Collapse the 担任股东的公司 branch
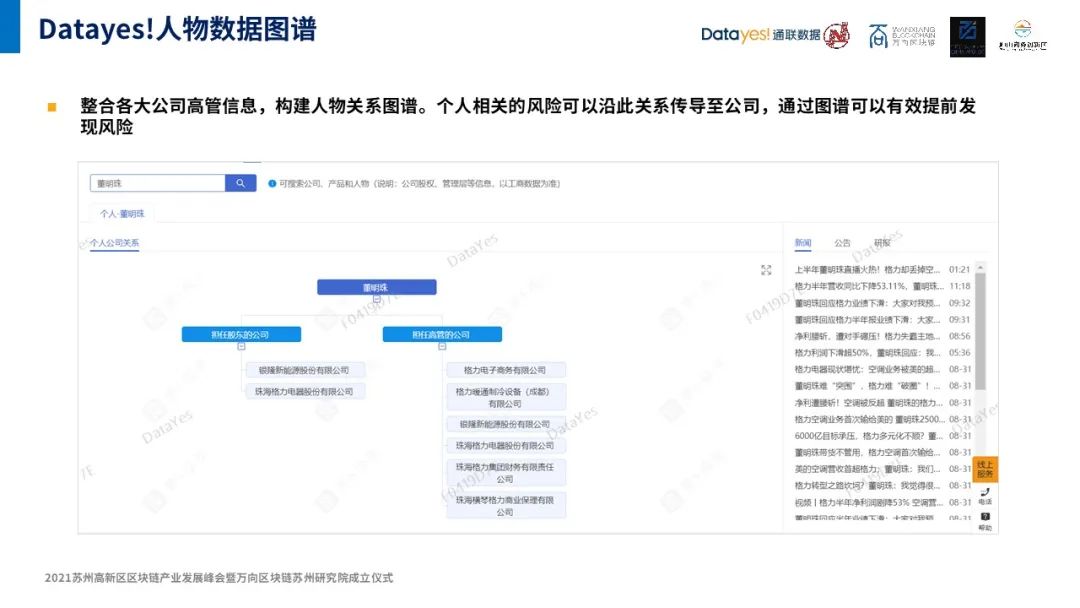The image size is (1080, 608). [241, 346]
